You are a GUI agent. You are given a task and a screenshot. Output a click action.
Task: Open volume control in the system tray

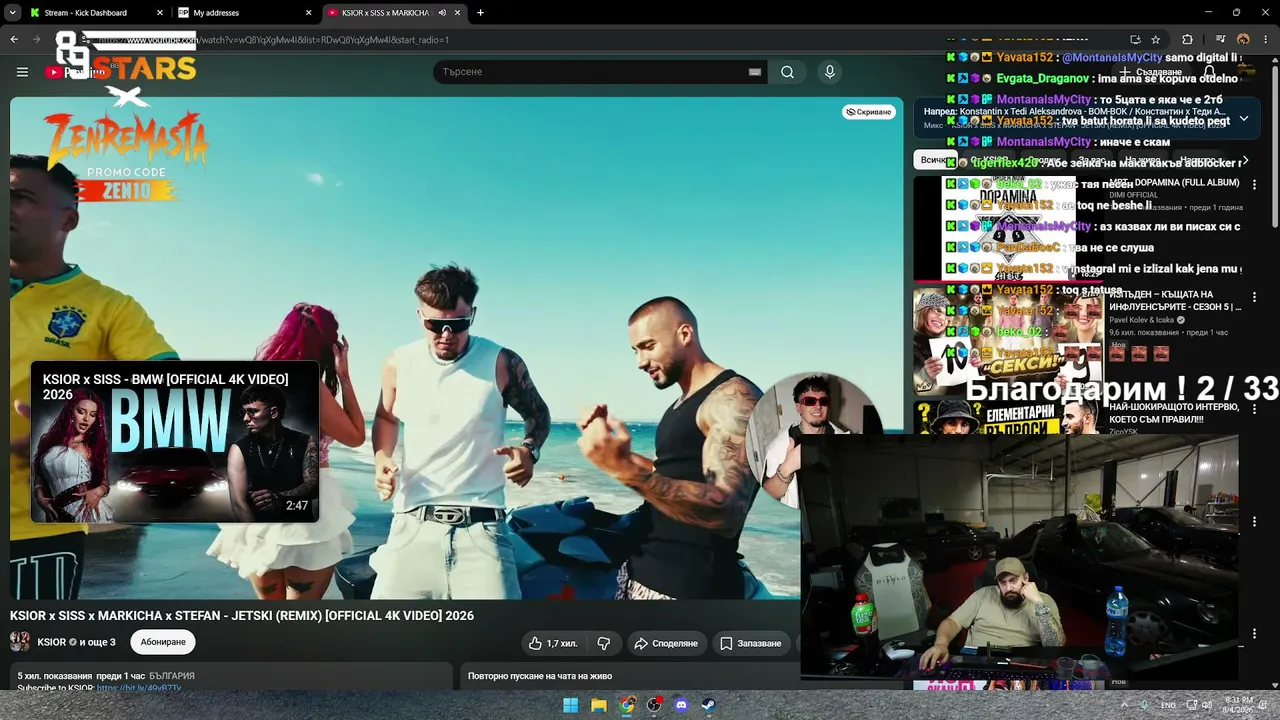1206,705
